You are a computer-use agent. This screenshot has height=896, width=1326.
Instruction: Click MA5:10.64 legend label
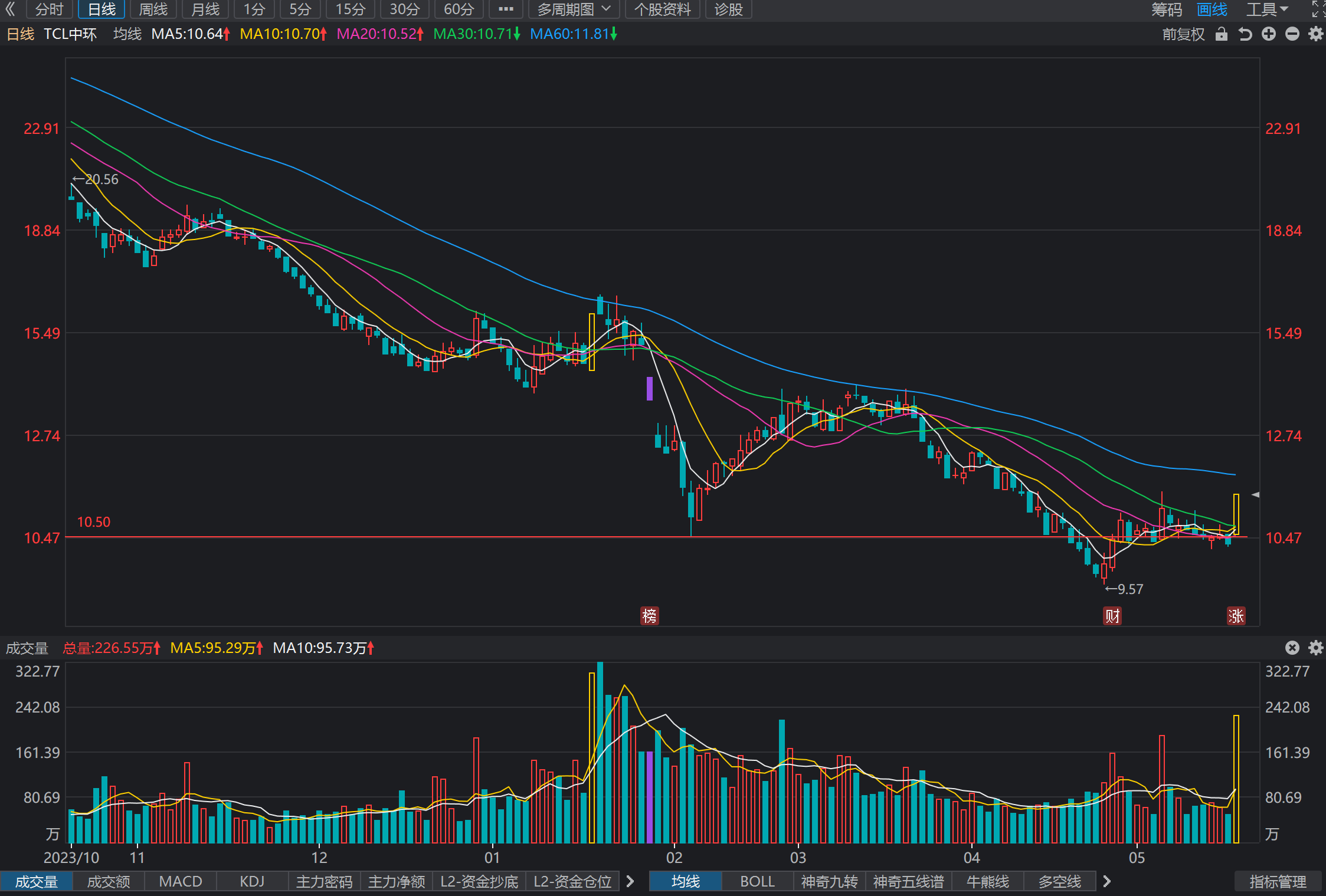tap(191, 34)
